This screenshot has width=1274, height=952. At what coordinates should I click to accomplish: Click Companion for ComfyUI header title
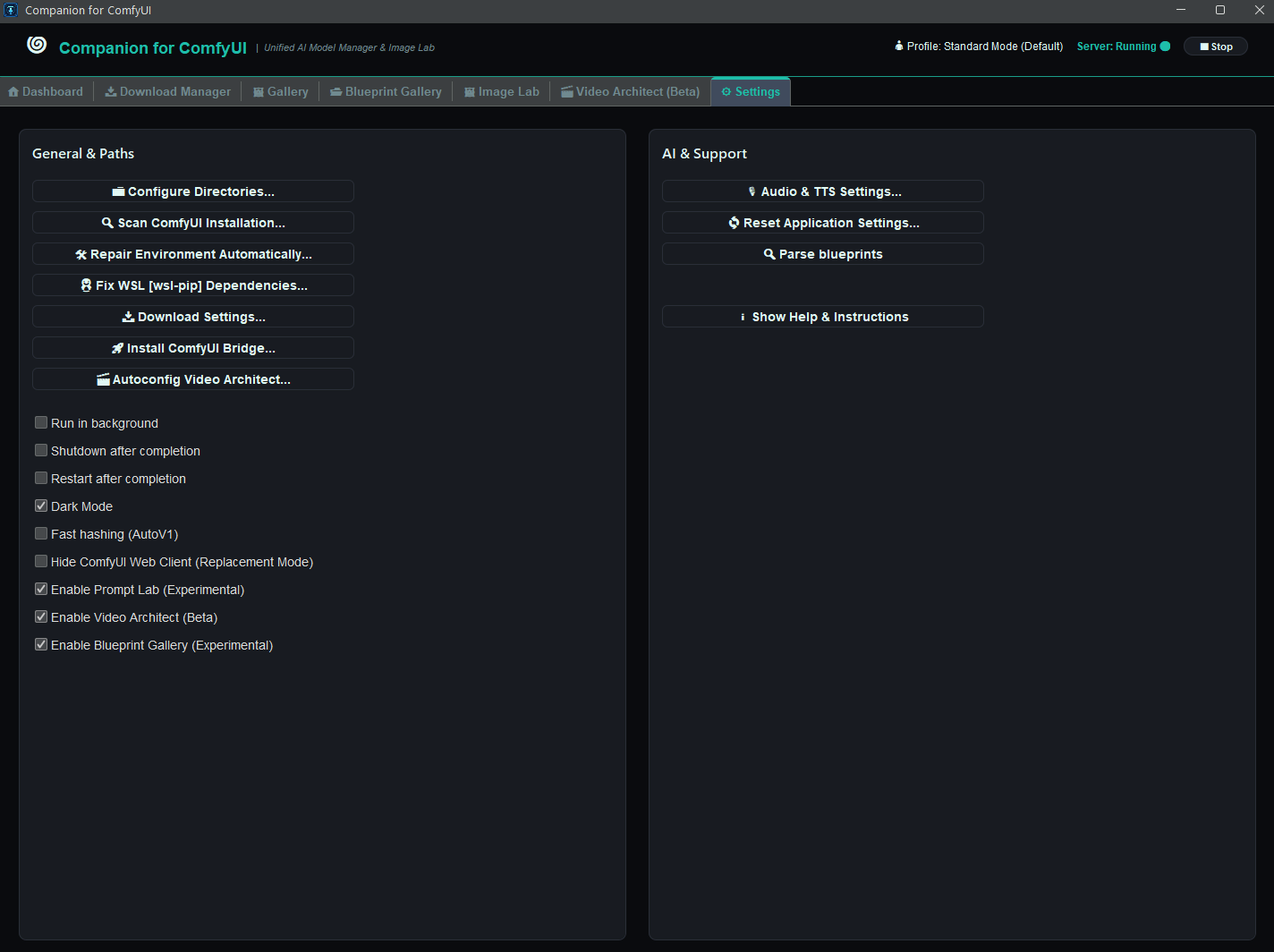pos(153,48)
